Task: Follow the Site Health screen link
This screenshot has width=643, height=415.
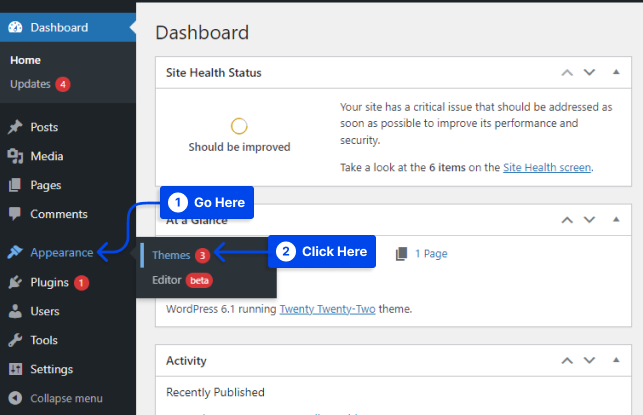Action: (547, 167)
